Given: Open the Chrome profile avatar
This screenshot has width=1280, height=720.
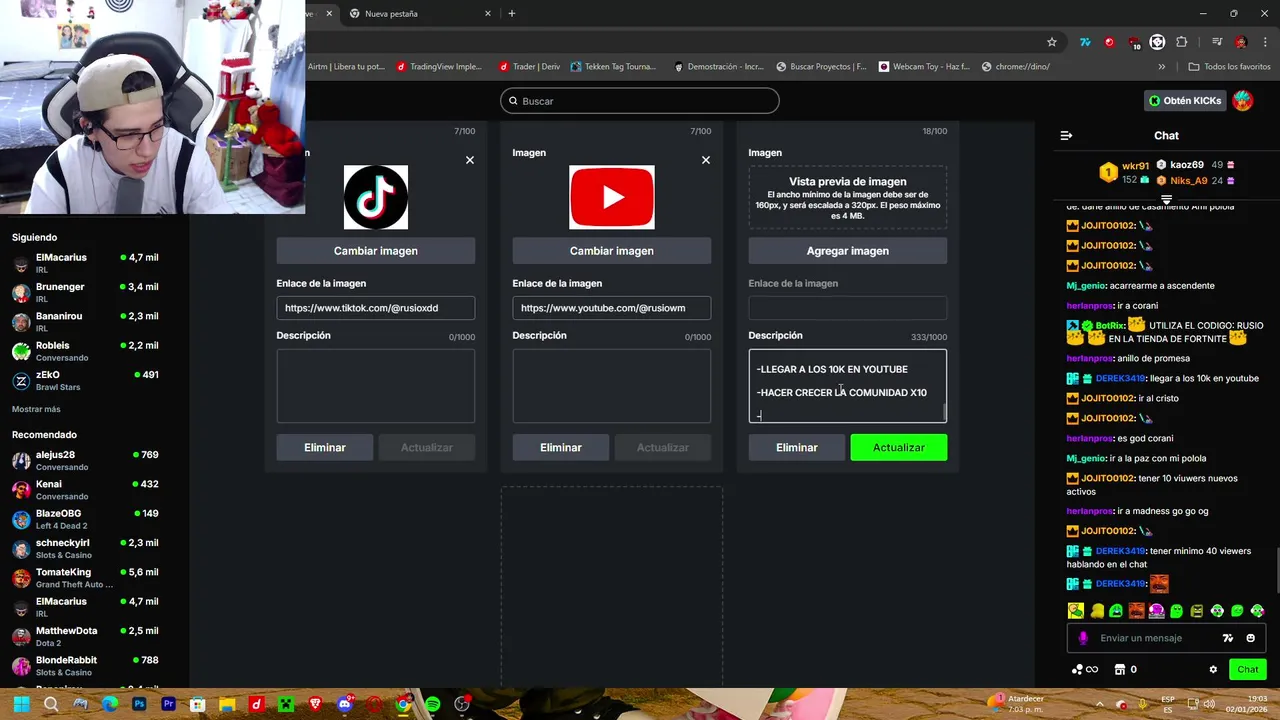Looking at the screenshot, I should tap(1241, 42).
